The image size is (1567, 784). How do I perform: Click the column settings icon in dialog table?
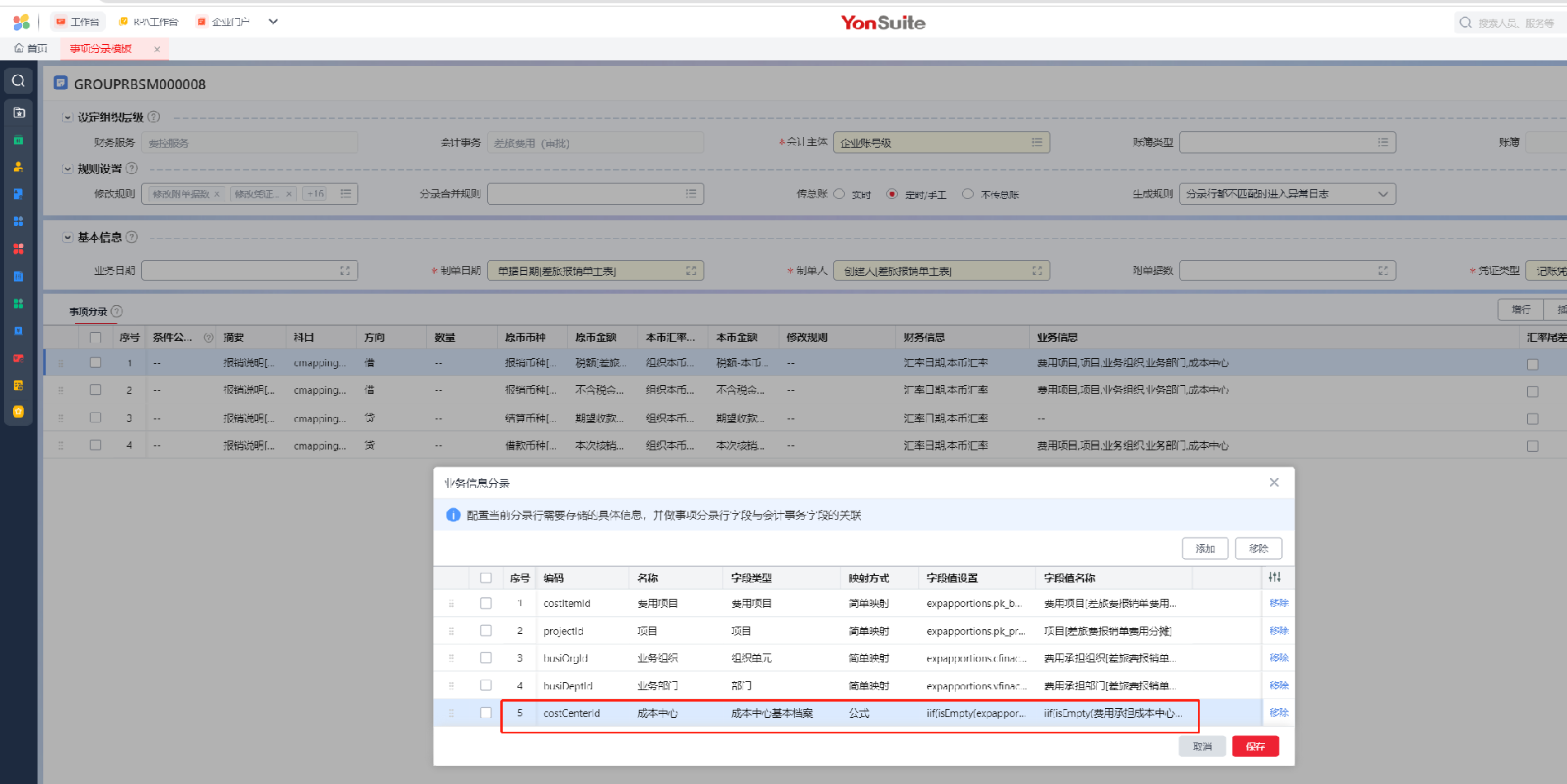point(1274,578)
